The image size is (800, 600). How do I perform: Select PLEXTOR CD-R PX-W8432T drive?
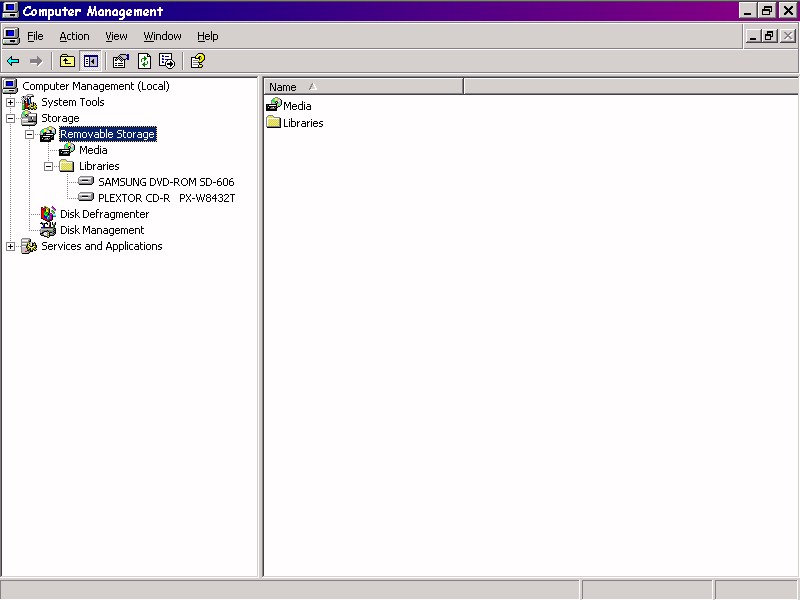(x=167, y=198)
